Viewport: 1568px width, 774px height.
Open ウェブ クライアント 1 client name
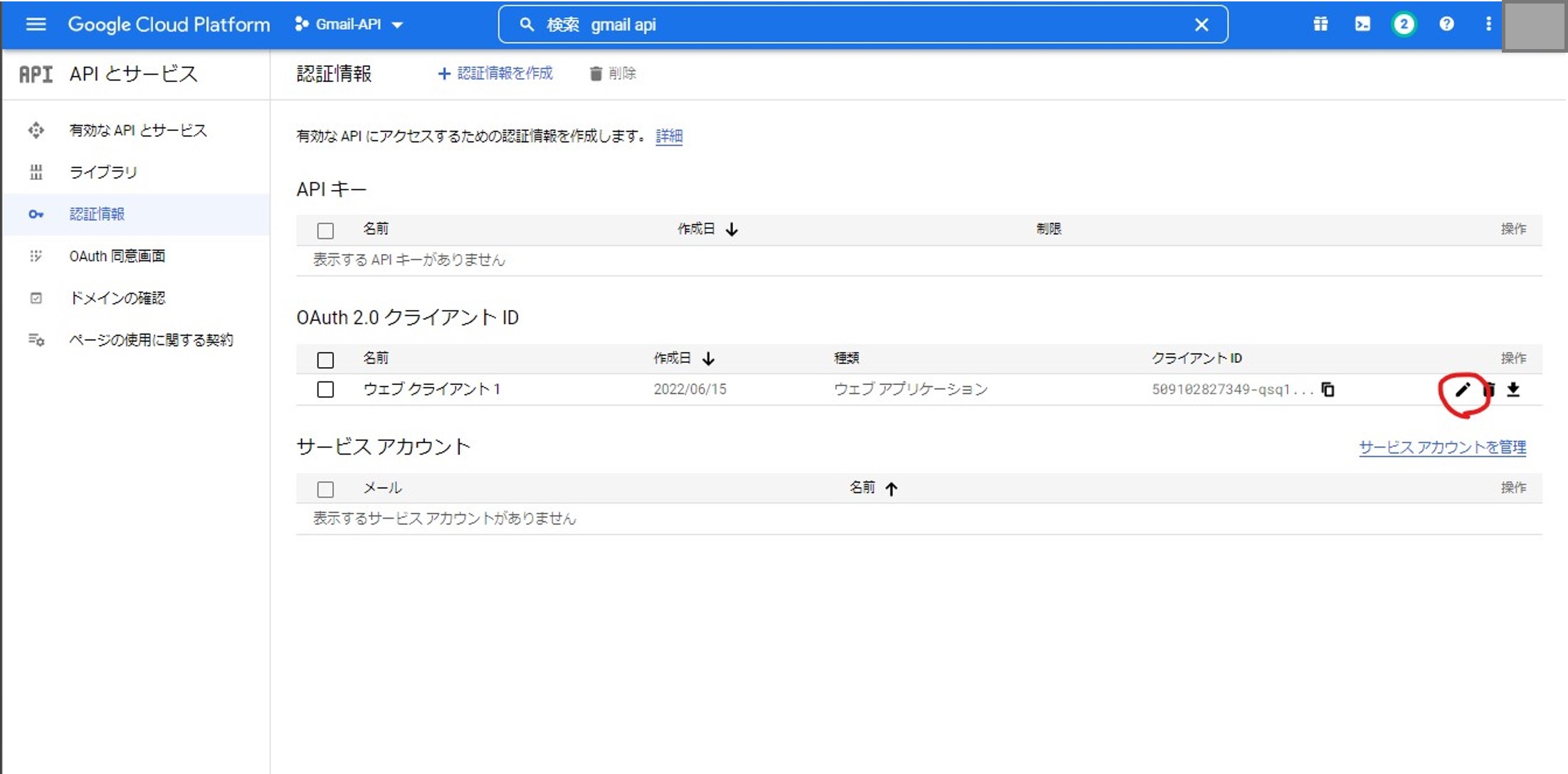coord(431,389)
